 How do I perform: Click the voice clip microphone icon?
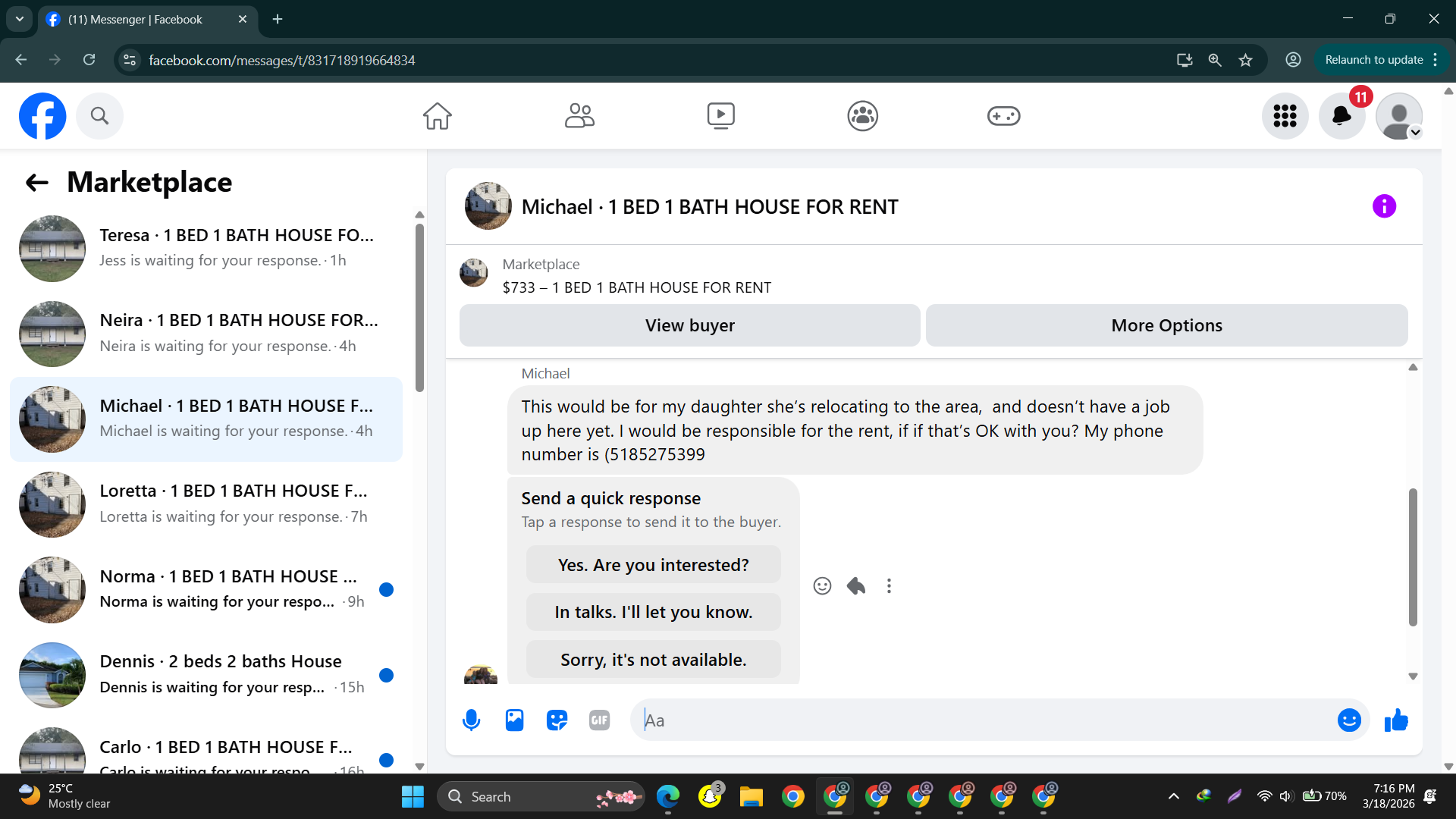[471, 720]
